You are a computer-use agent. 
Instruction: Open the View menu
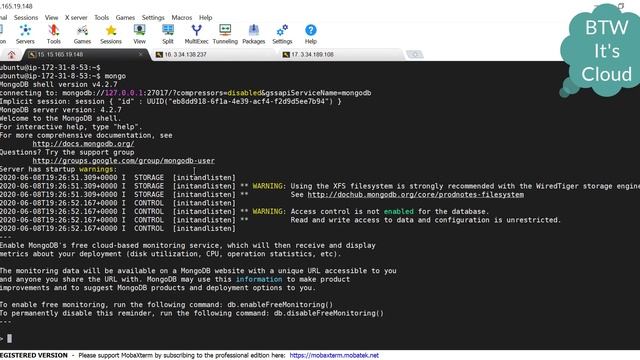[51, 18]
